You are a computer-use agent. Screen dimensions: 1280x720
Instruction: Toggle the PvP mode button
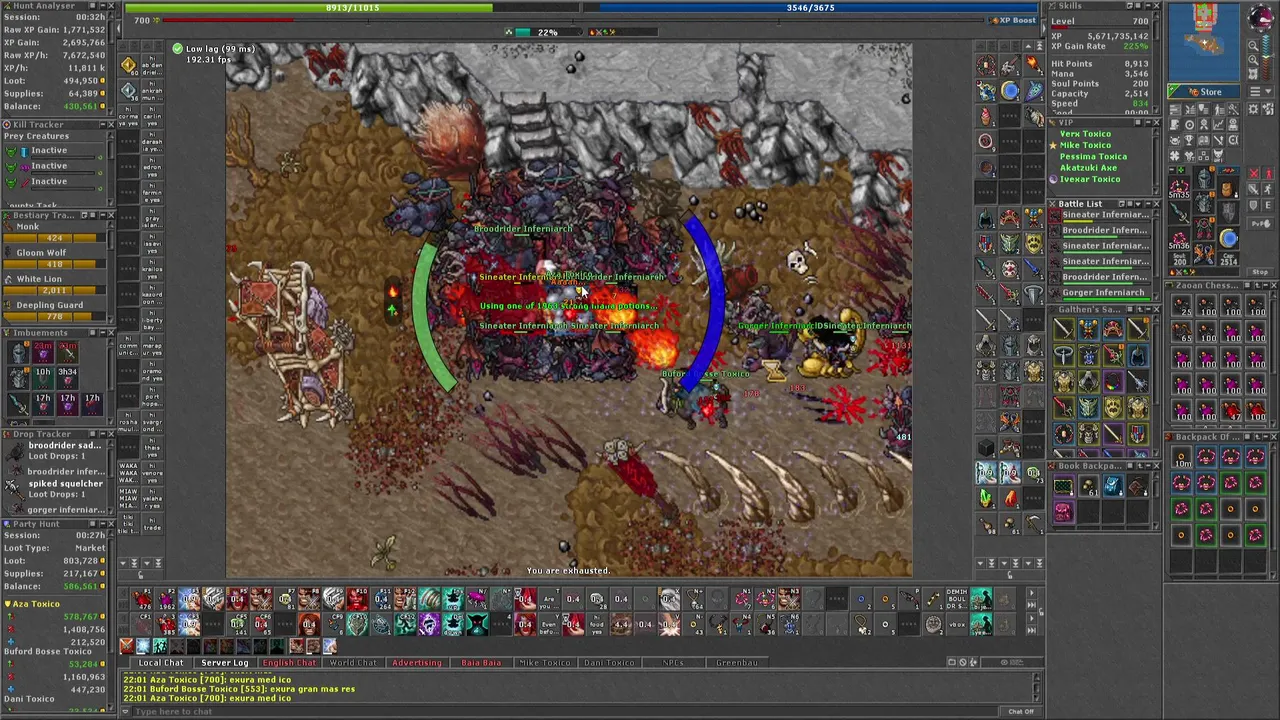[1260, 223]
